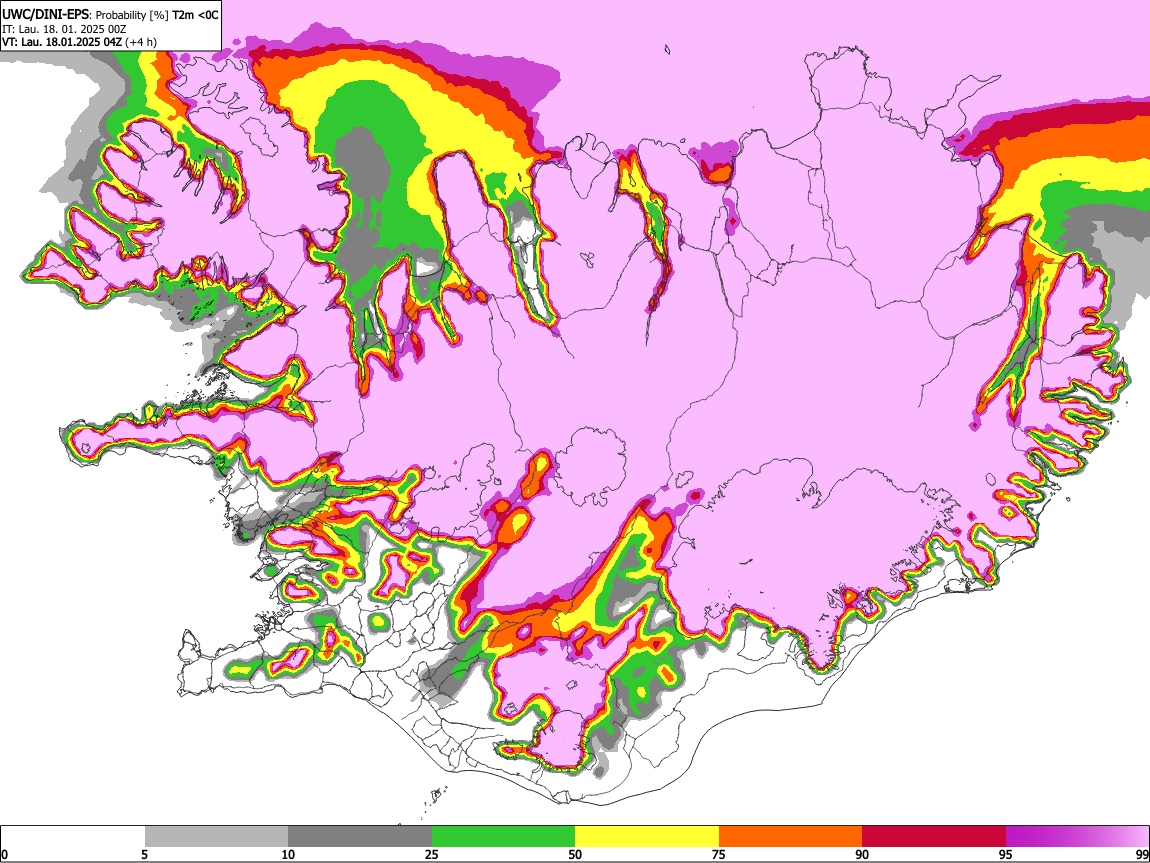Screen dimensions: 1150x863
Task: Click the legend value '90'
Action: tap(862, 854)
